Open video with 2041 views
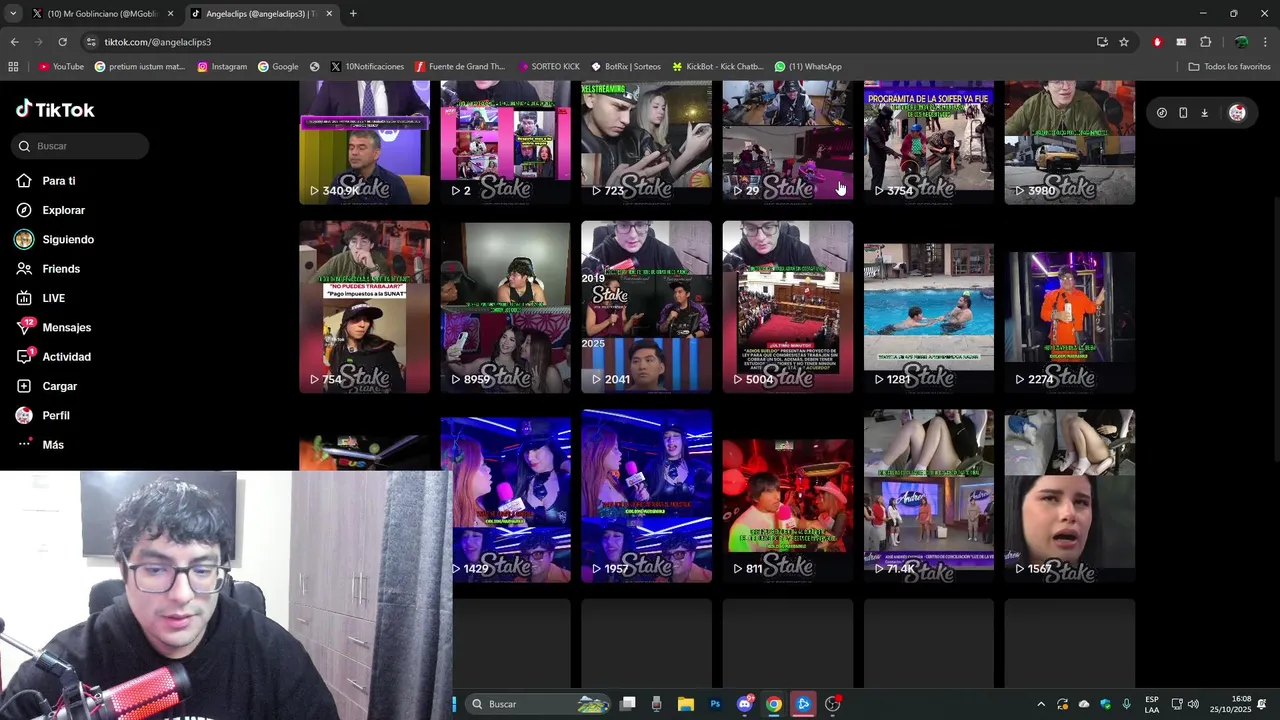 646,307
